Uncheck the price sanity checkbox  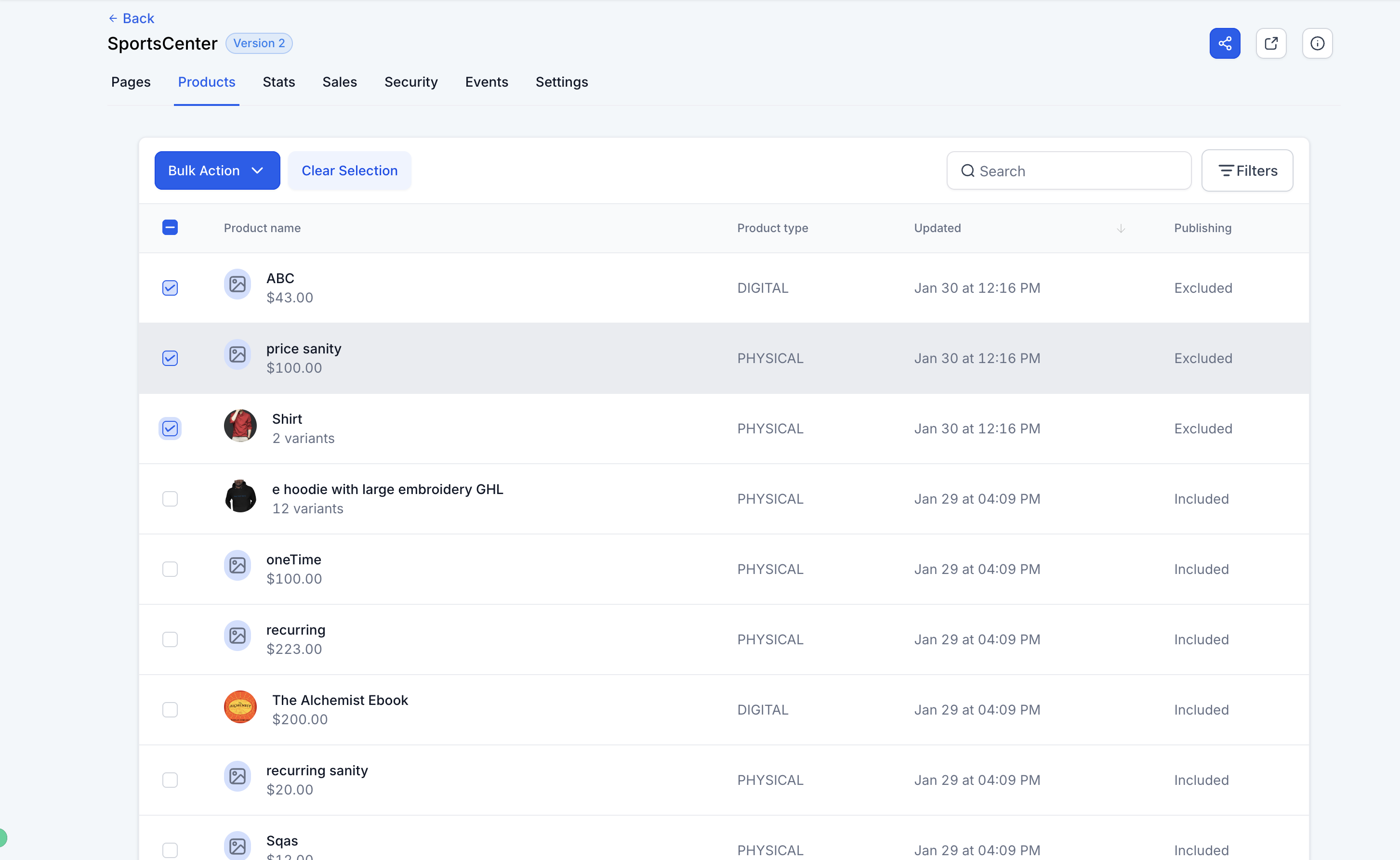coord(170,358)
